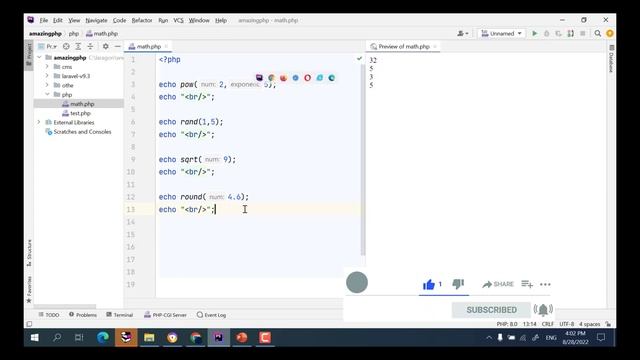
Task: Expand the cms folder
Action: coord(47,67)
